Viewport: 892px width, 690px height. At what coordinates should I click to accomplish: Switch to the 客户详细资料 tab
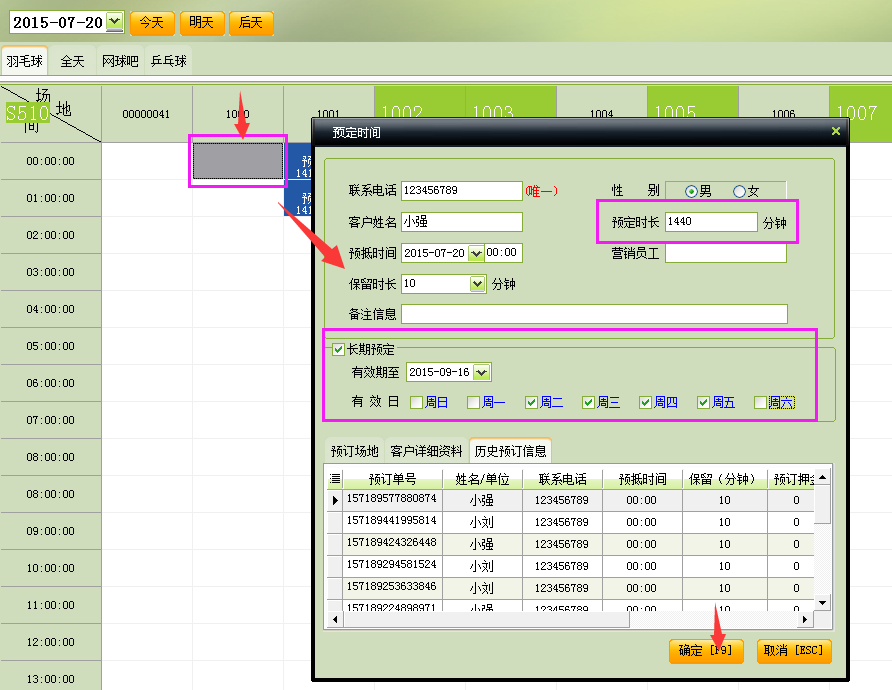(427, 451)
